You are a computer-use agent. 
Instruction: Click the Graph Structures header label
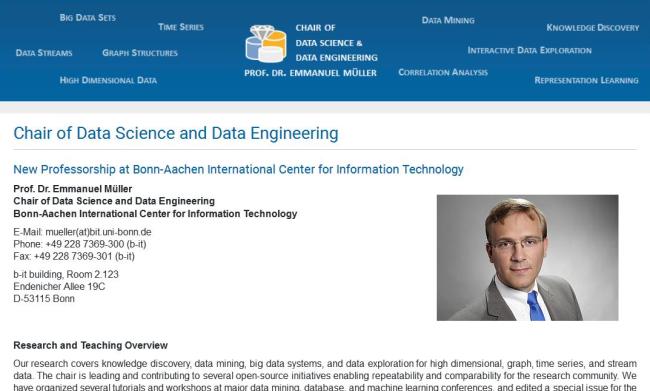[x=140, y=53]
